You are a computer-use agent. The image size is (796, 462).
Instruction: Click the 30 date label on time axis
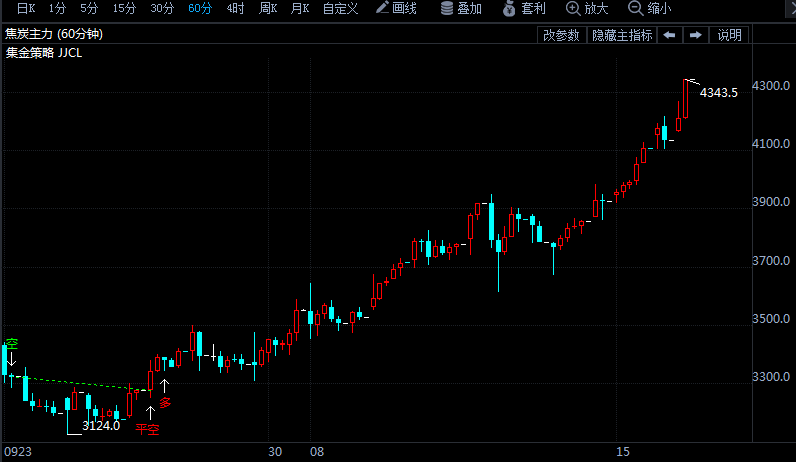point(275,452)
